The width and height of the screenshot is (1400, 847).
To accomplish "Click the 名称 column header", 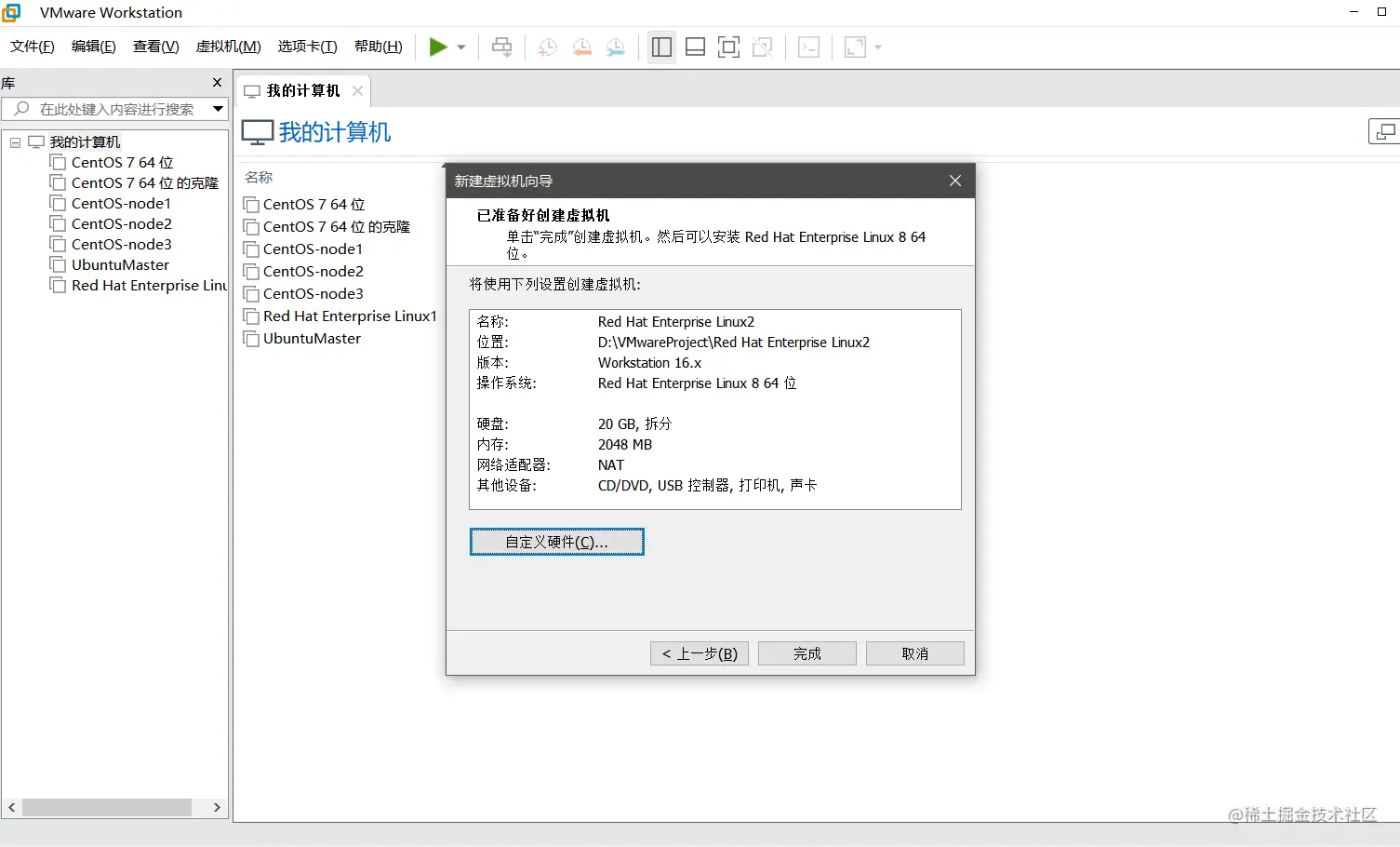I will 259,177.
